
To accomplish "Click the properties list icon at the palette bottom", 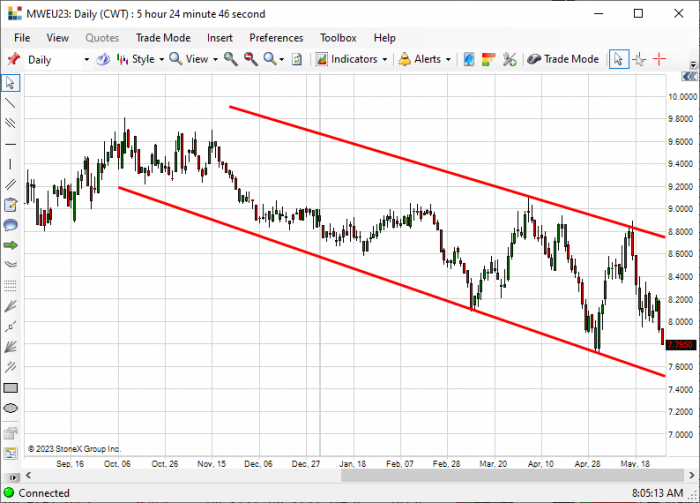I will [10, 453].
